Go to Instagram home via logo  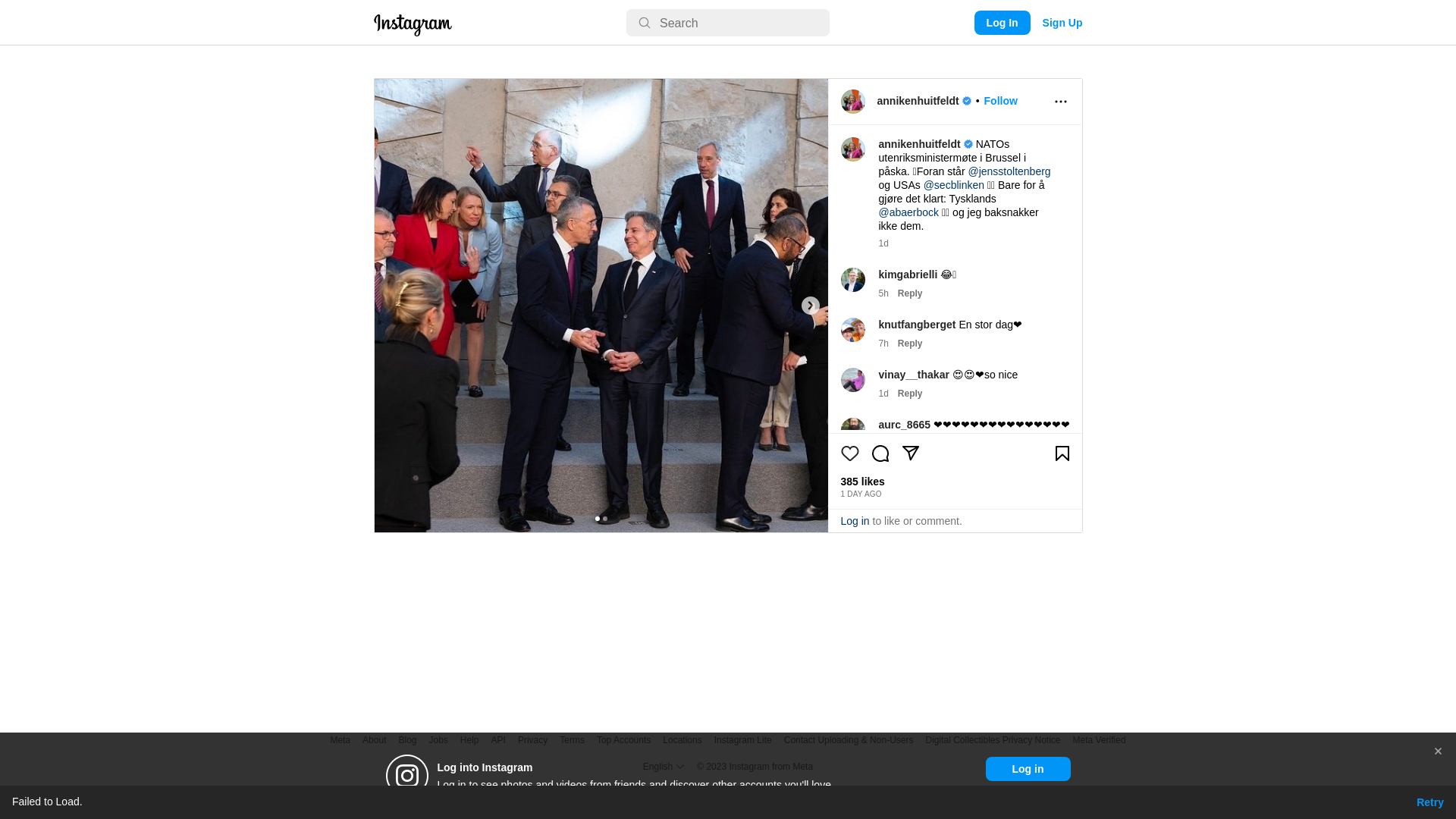click(x=413, y=24)
